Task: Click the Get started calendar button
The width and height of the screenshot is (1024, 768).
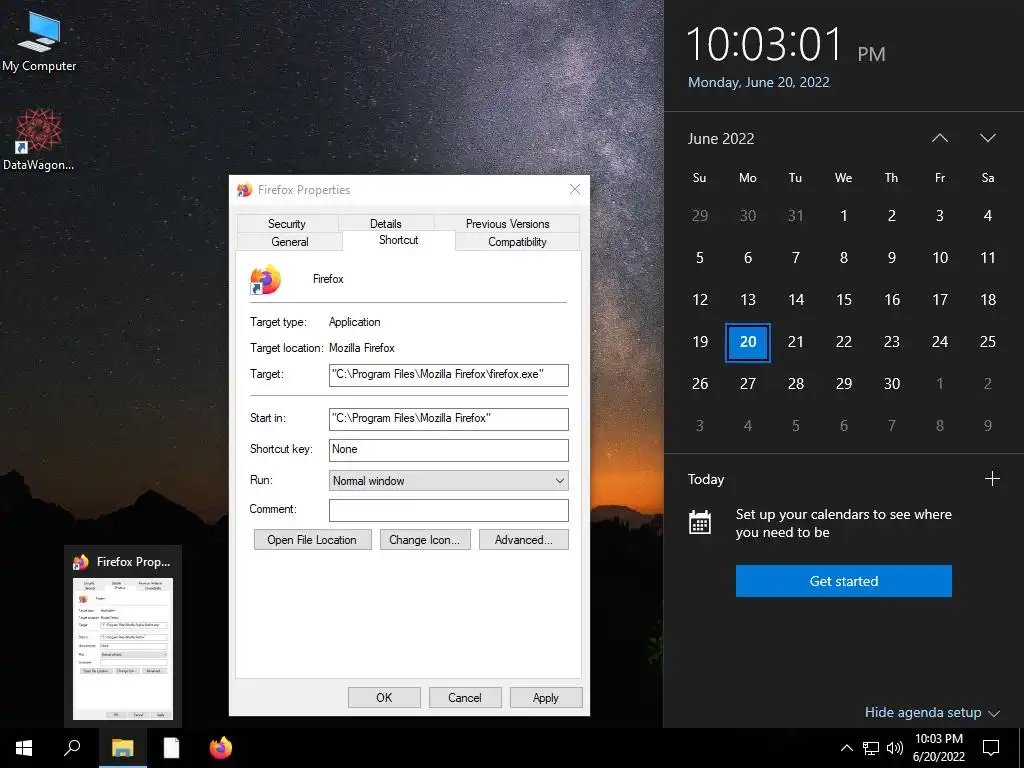Action: tap(843, 581)
